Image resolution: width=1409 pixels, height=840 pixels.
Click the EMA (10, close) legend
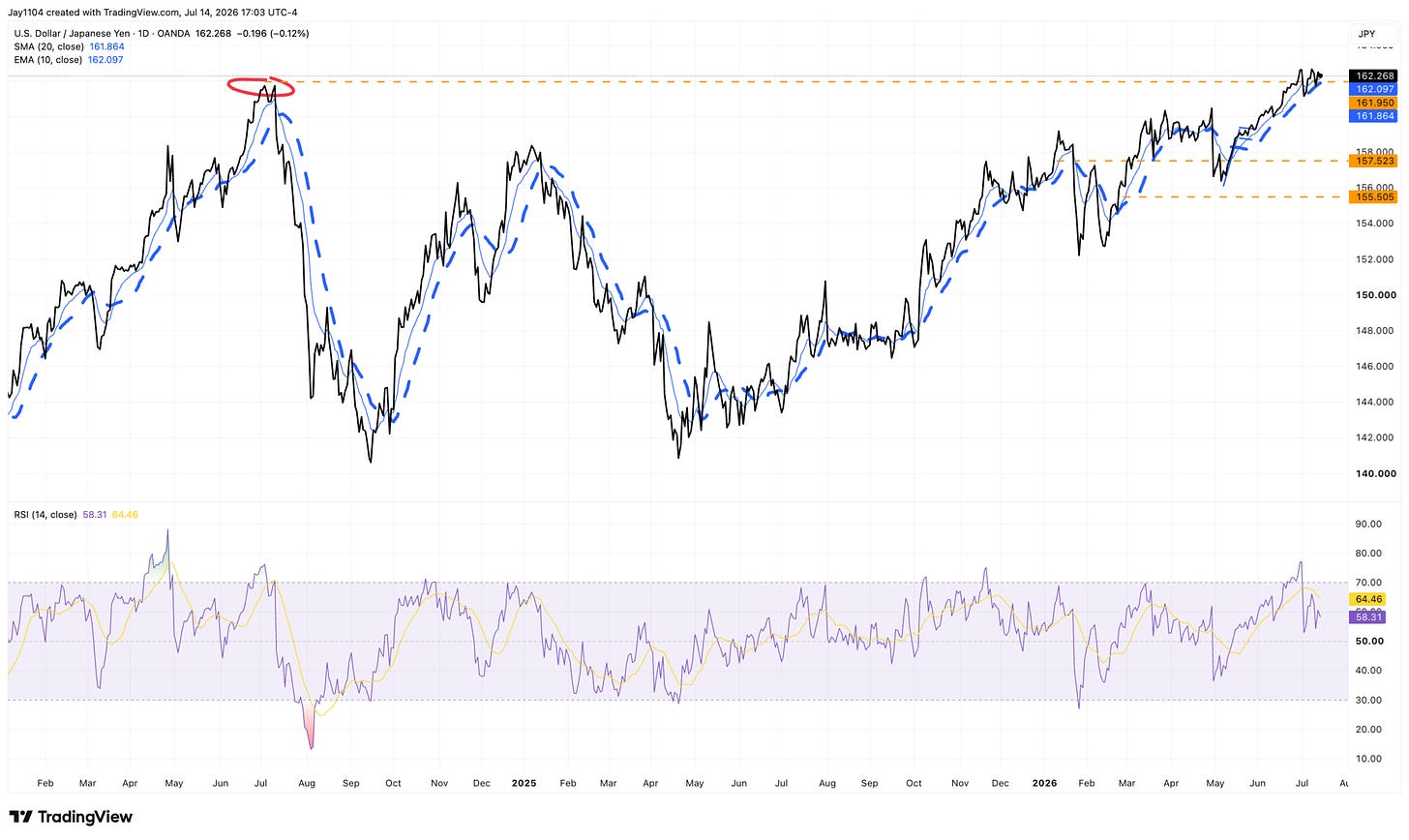pos(48,60)
